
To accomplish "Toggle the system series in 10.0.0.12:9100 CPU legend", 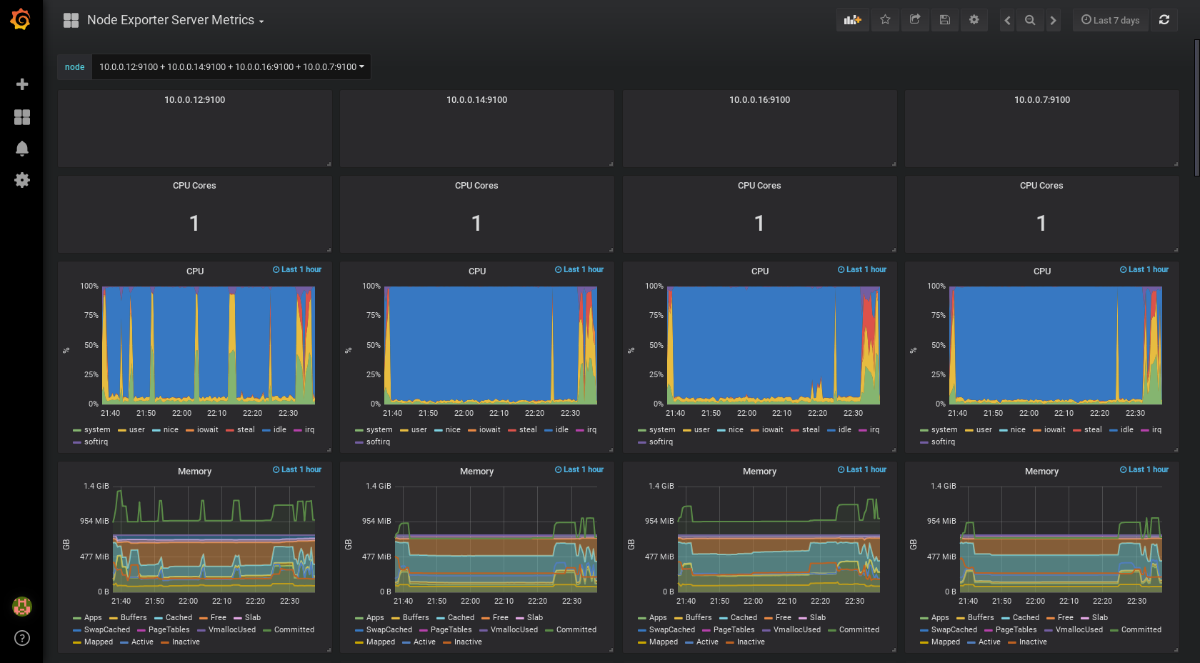I will 97,430.
